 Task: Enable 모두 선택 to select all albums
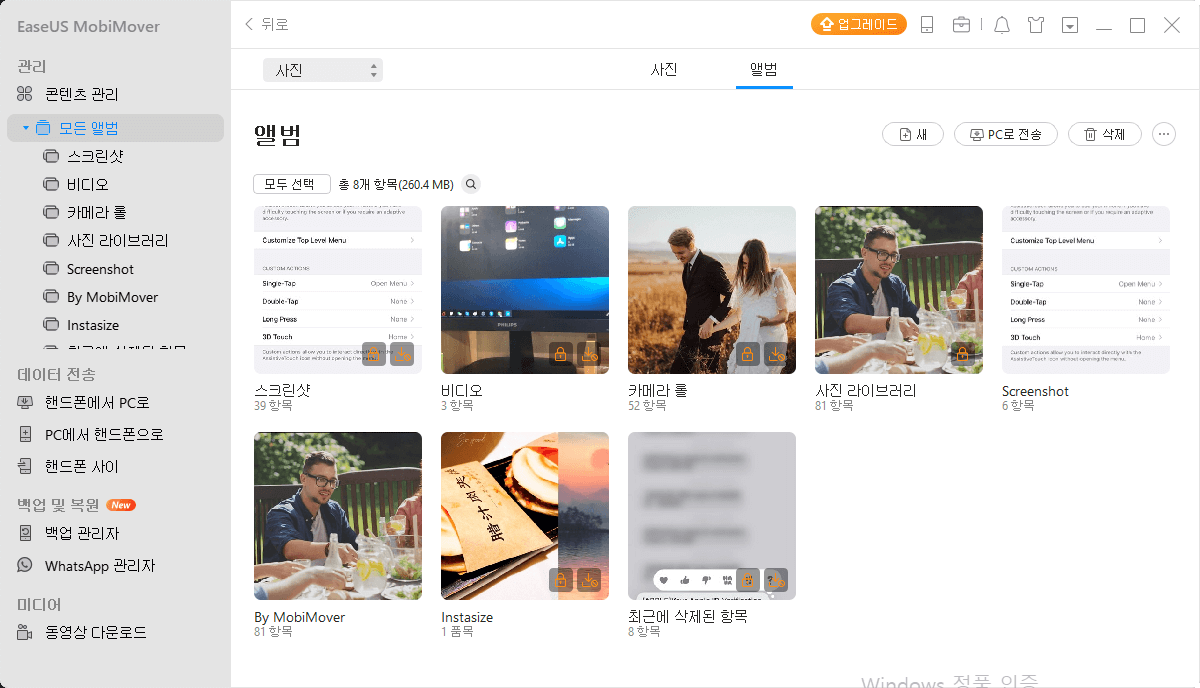point(294,184)
